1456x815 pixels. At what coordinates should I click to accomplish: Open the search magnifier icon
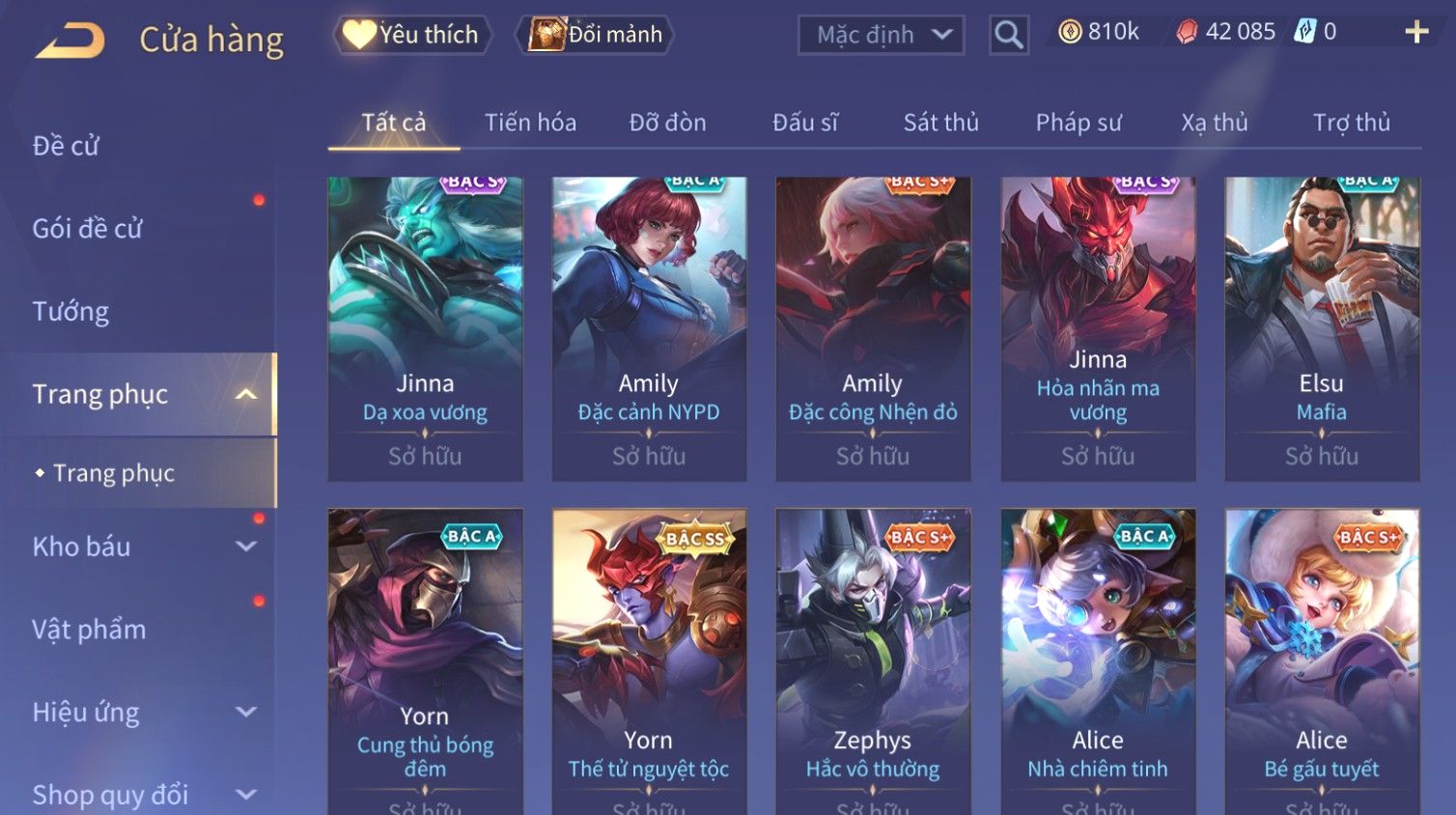tap(1008, 35)
